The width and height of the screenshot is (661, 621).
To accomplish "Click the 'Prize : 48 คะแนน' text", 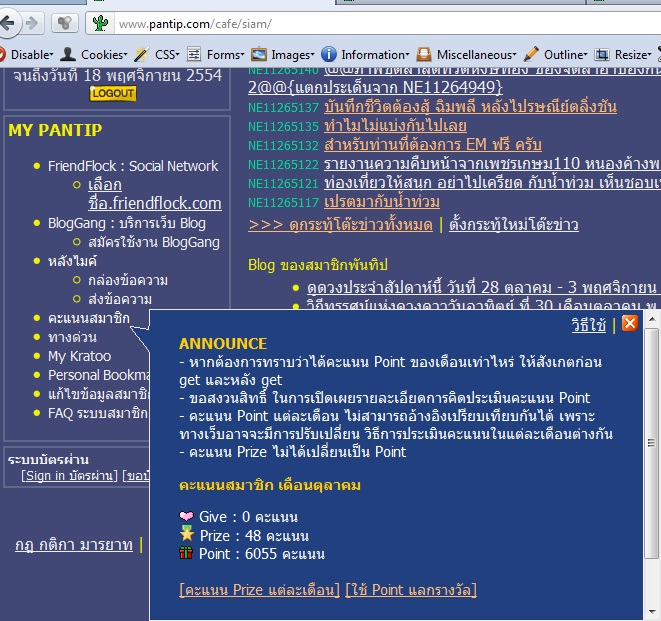I will (x=254, y=536).
